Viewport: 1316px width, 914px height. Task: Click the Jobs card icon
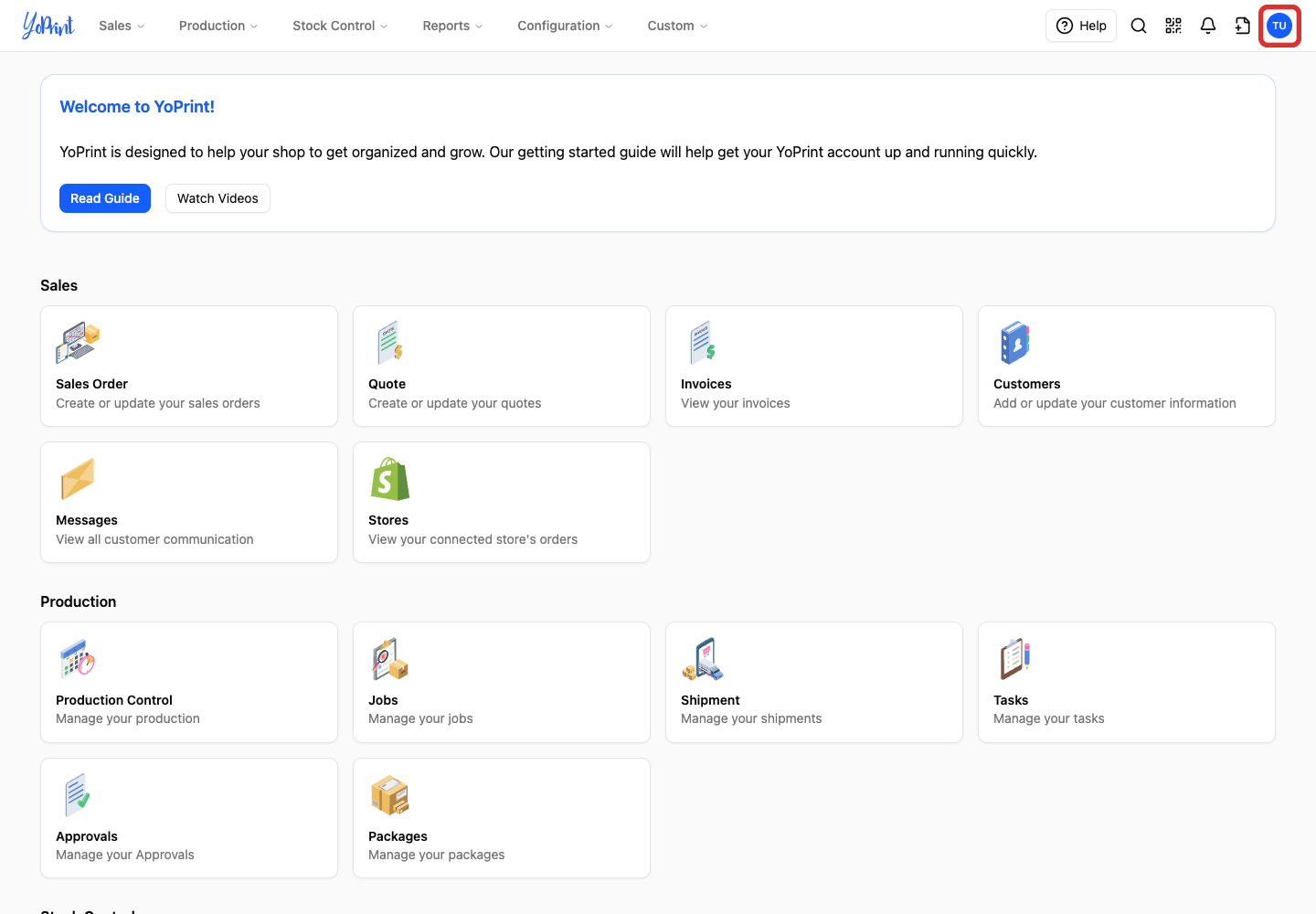pos(390,659)
